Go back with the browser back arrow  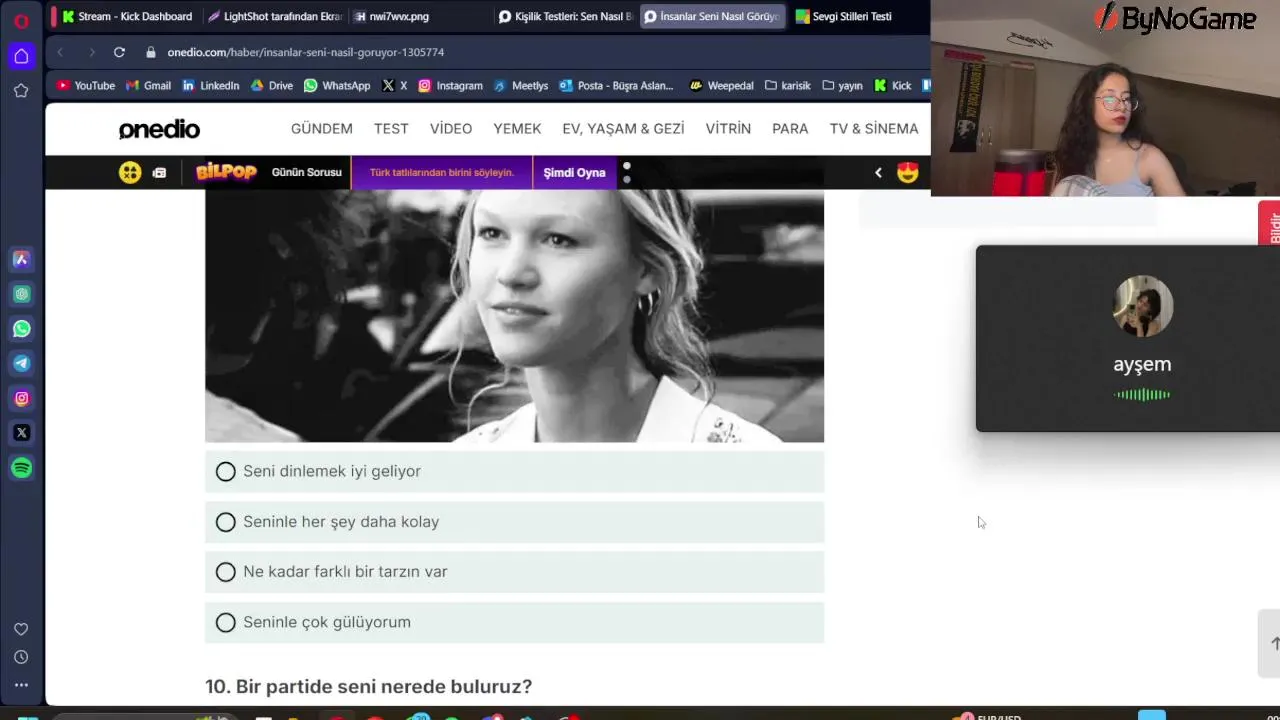pos(60,52)
